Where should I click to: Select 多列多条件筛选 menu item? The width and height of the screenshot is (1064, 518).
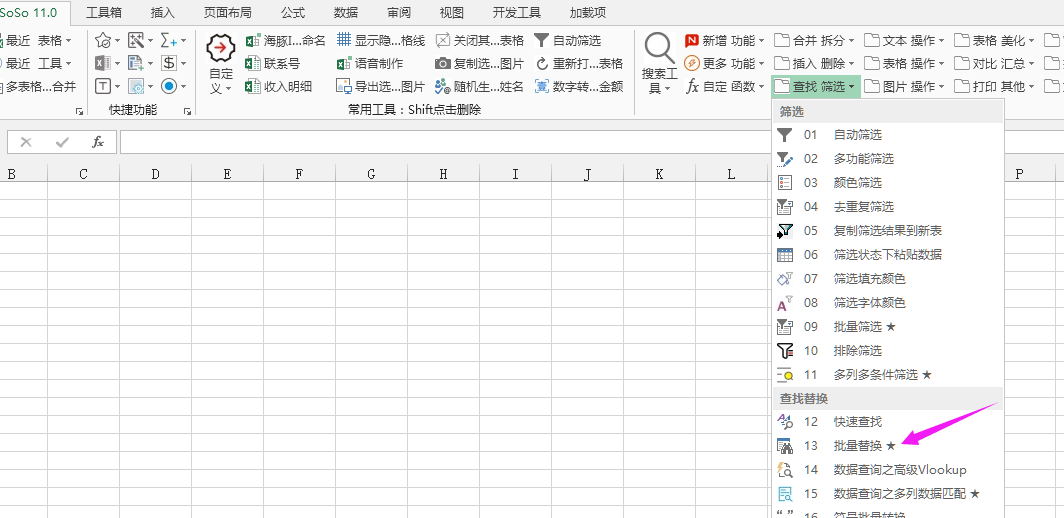coord(875,375)
